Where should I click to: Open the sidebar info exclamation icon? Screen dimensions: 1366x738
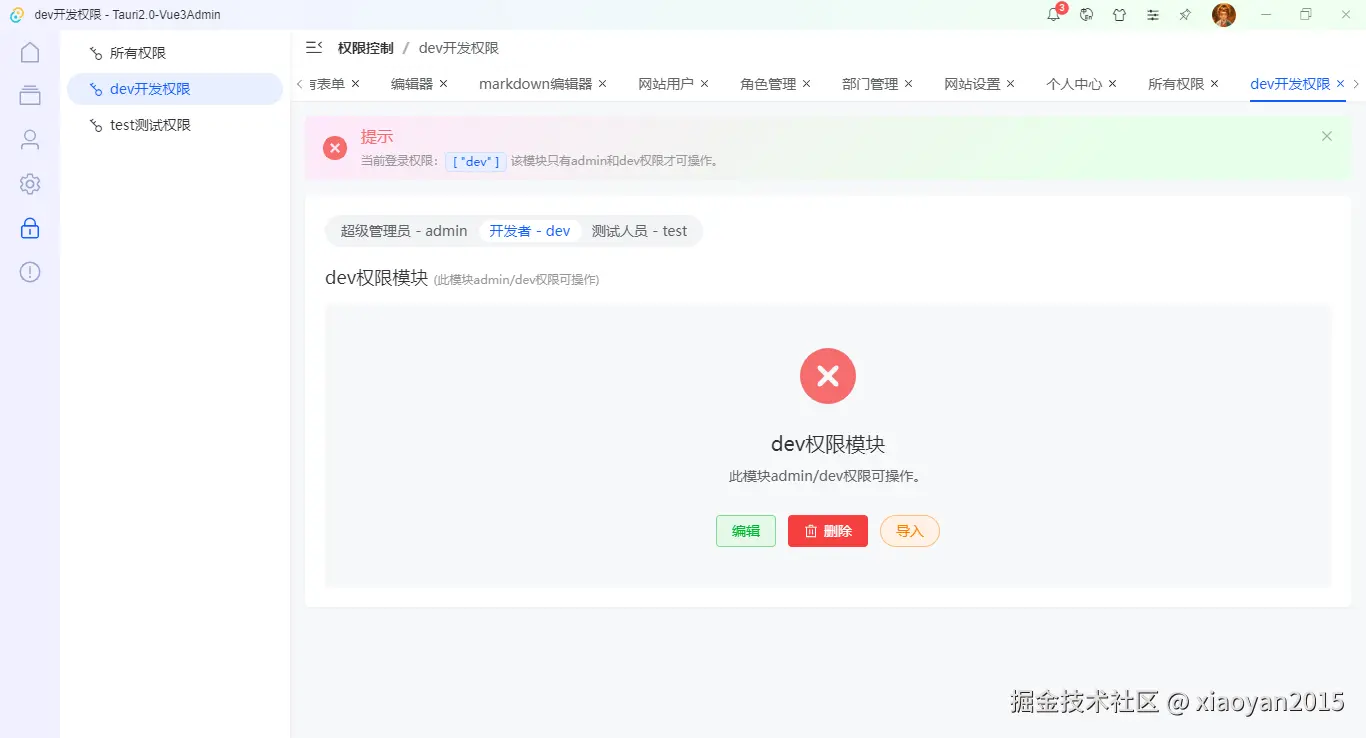click(x=30, y=272)
